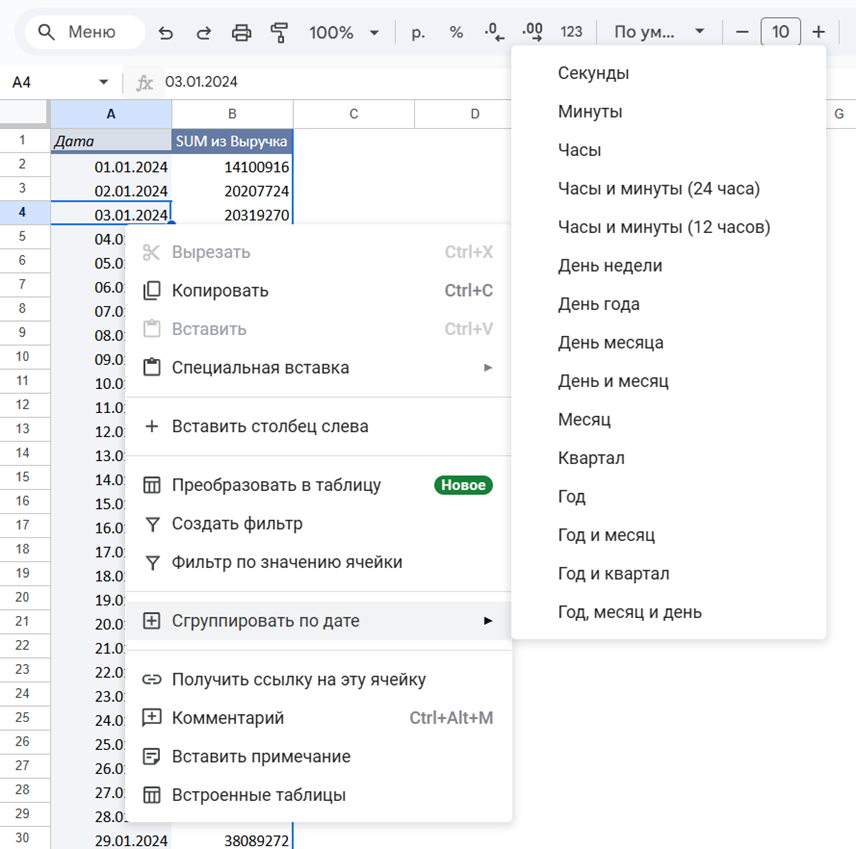Click cell with value 20319270
Screen dimensions: 856x849
click(x=232, y=214)
